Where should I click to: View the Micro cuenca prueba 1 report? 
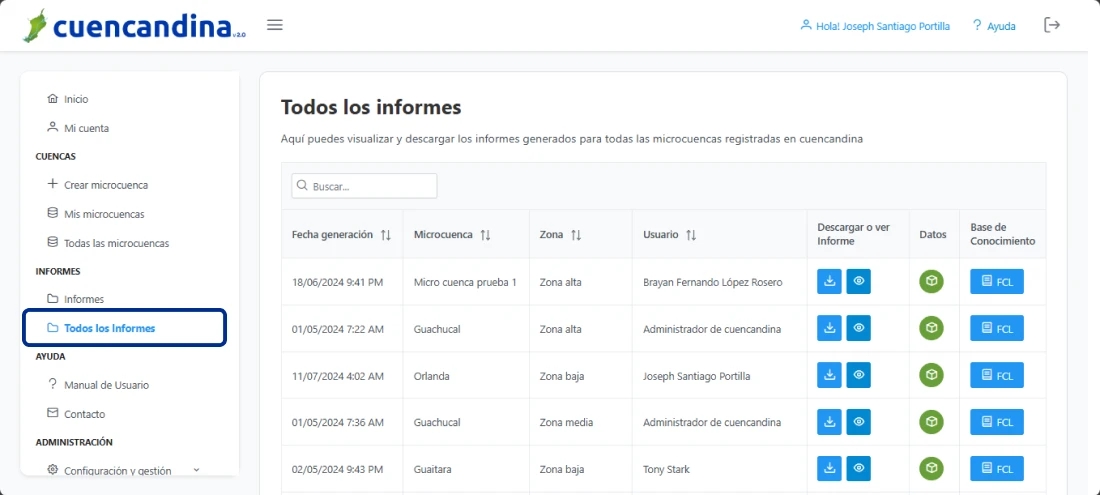tap(858, 282)
